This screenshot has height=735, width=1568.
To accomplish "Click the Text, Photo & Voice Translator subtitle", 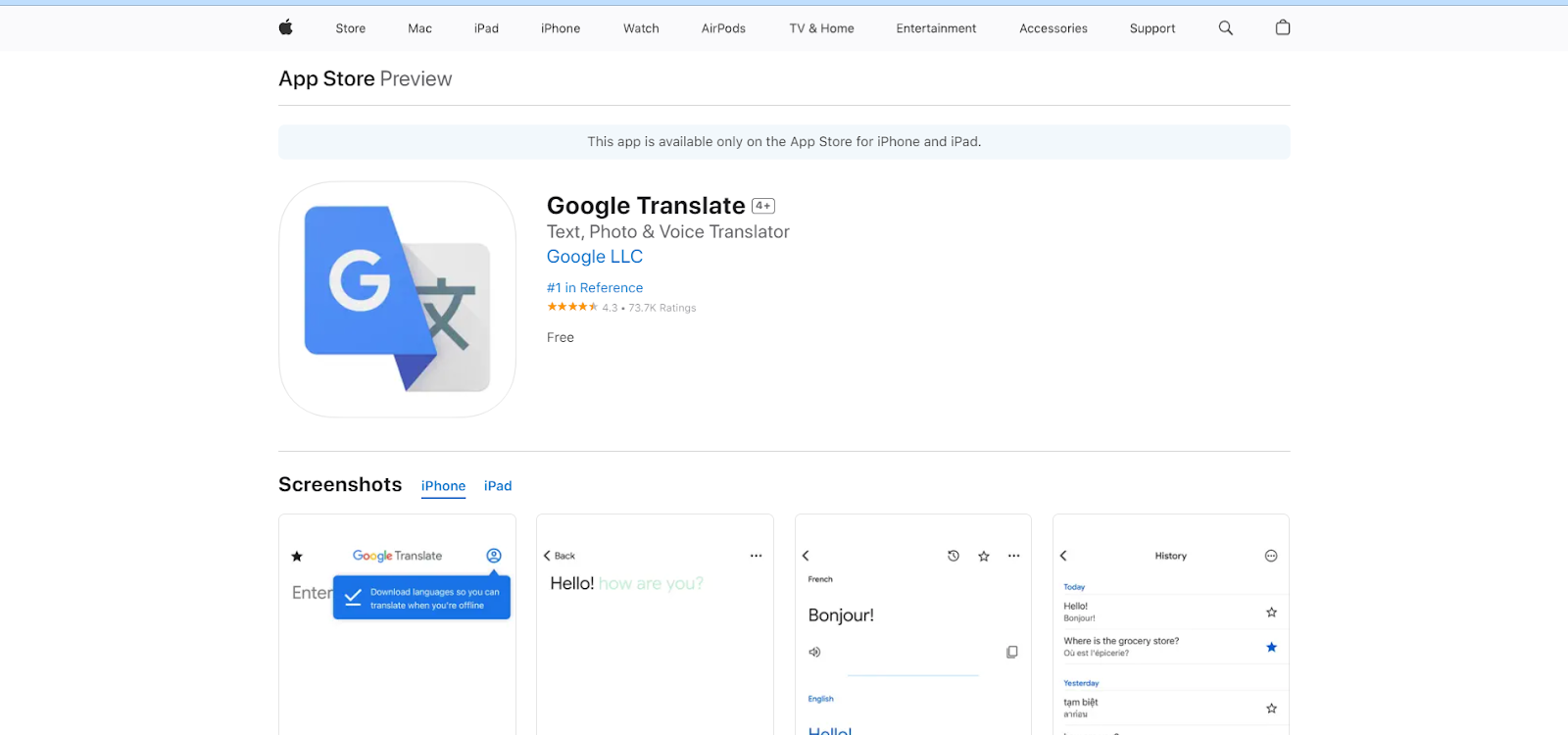I will click(668, 232).
